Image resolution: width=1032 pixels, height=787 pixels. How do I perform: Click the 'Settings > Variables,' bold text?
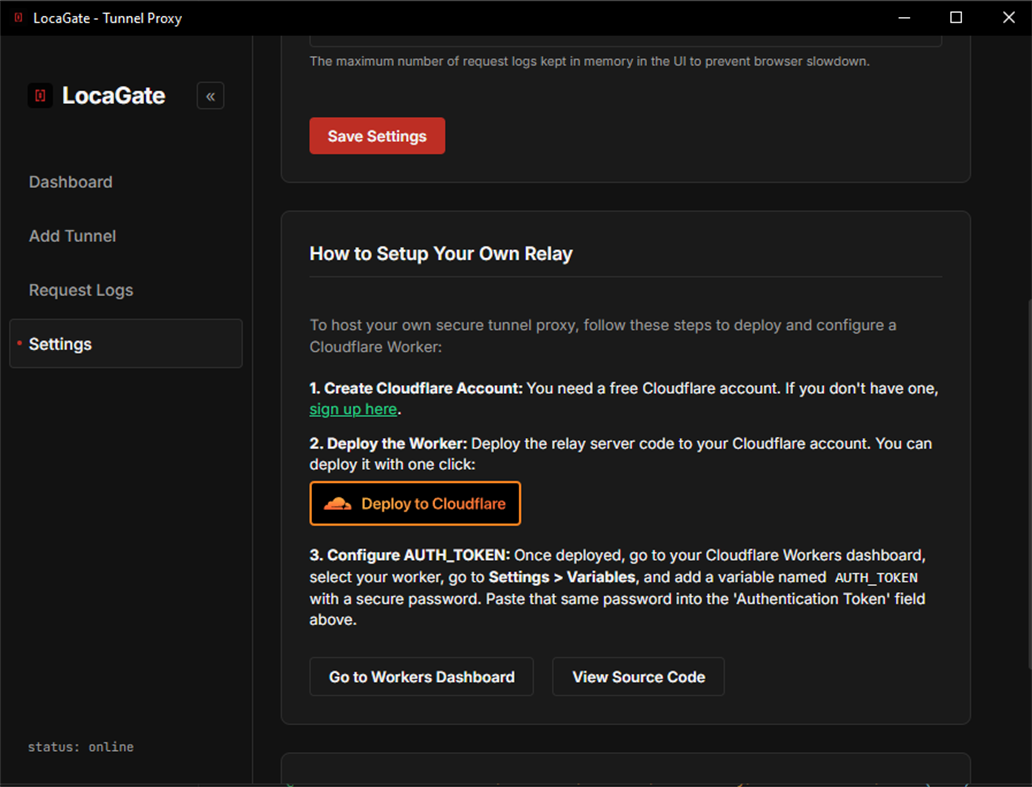pos(563,577)
